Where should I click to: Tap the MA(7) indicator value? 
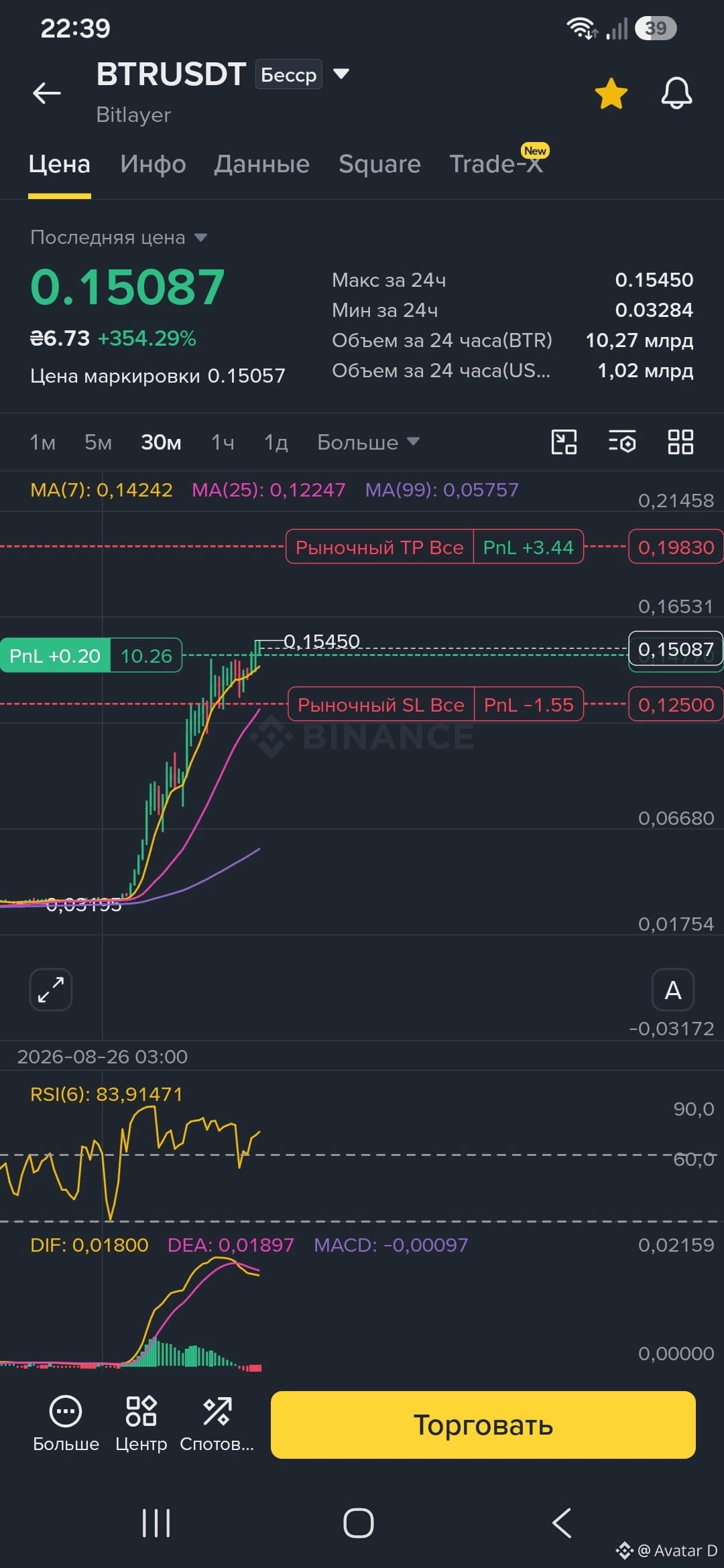(101, 490)
